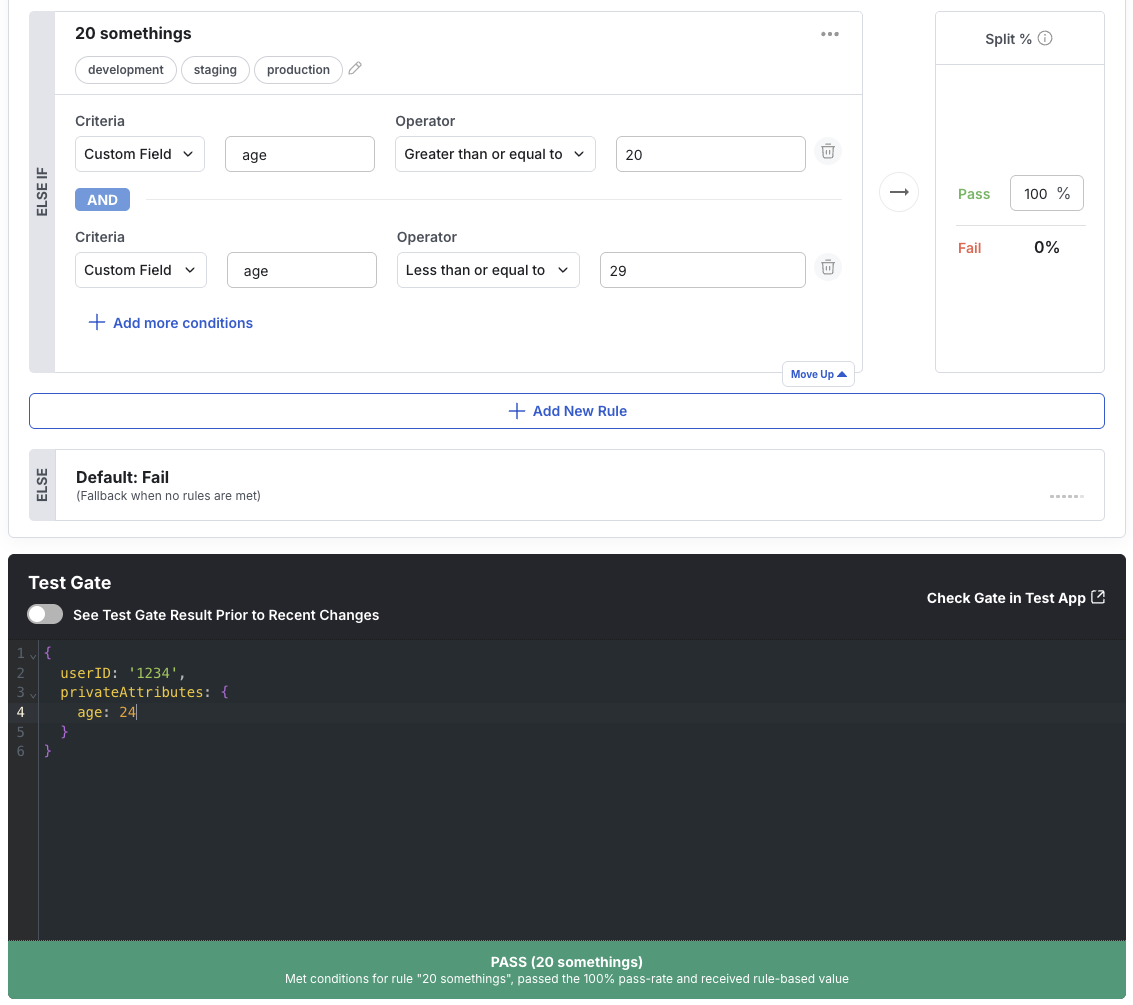Click value input containing 29
Viewport: 1133px width, 1005px height.
tap(702, 269)
